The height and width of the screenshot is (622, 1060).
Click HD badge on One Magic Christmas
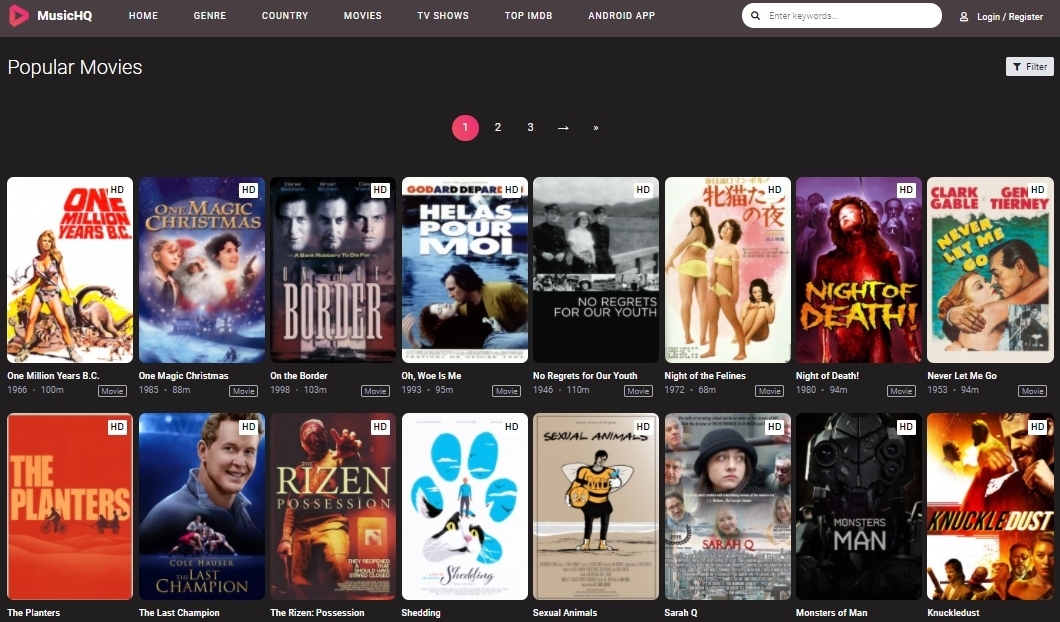click(249, 190)
